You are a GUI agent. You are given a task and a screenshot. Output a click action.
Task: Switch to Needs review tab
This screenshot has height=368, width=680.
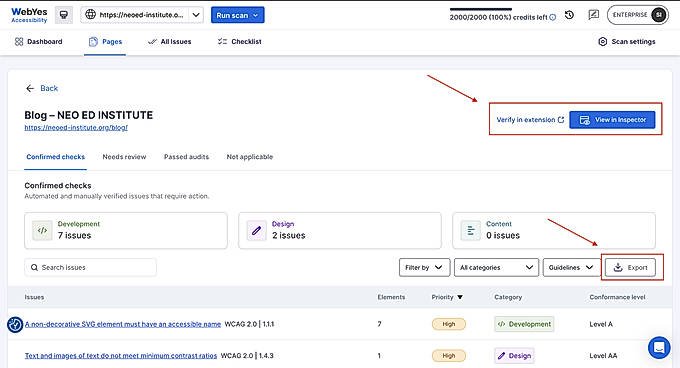click(124, 157)
